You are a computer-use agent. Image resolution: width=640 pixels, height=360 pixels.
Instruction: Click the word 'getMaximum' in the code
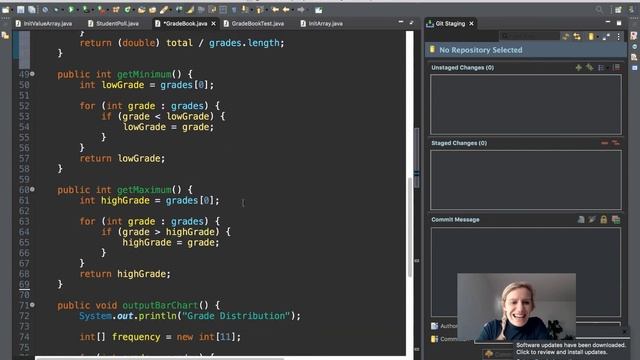144,190
